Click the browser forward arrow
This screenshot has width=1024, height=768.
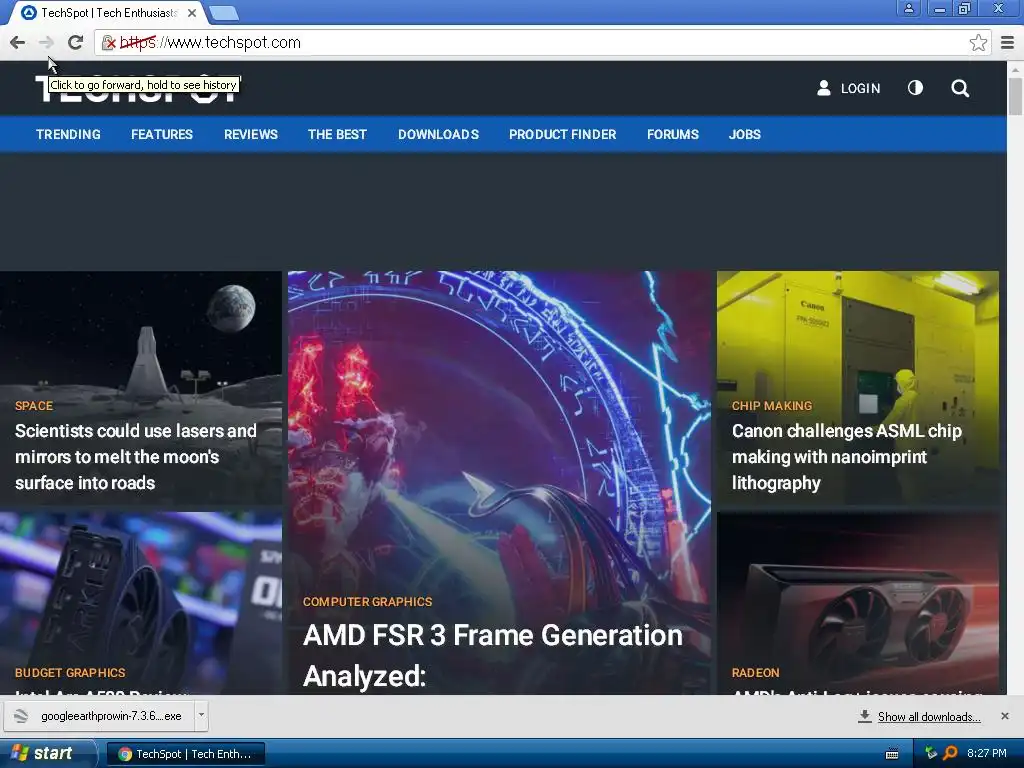tap(46, 42)
